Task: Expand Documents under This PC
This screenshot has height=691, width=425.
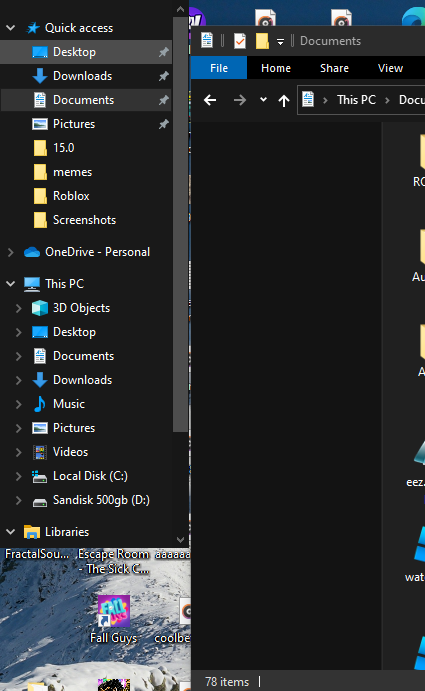Action: pyautogui.click(x=19, y=356)
